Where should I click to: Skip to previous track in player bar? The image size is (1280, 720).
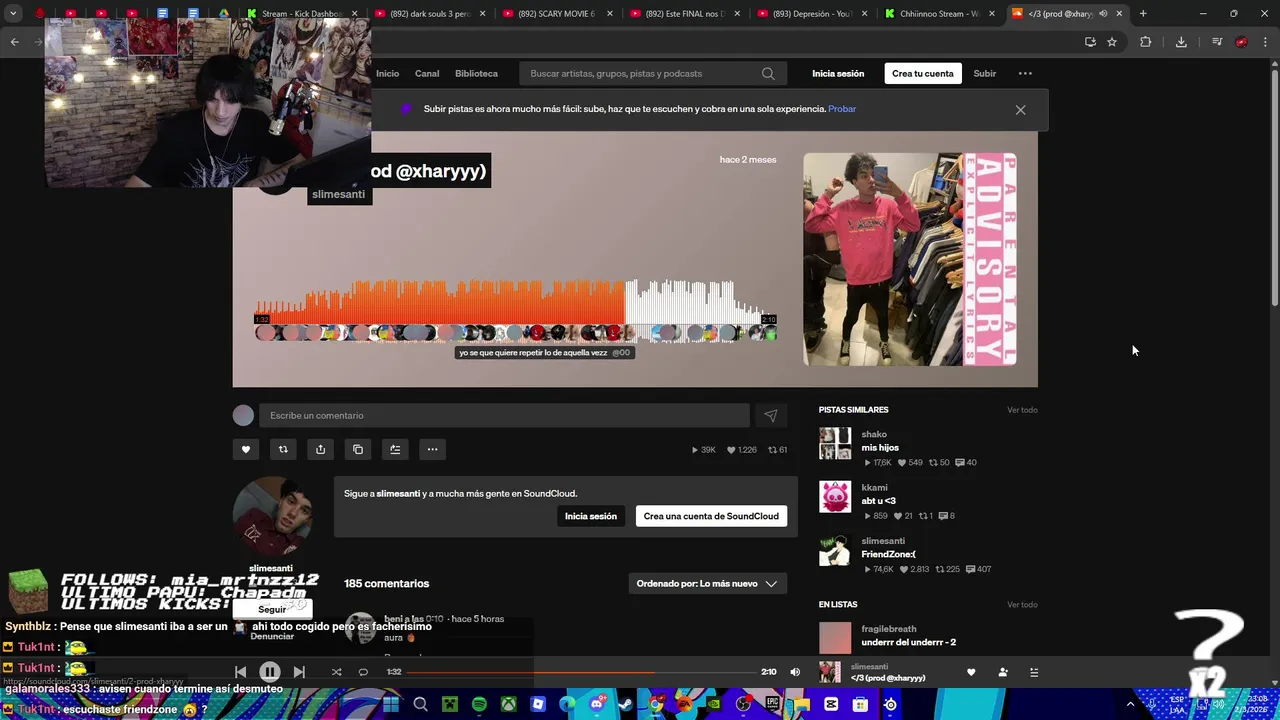click(240, 672)
